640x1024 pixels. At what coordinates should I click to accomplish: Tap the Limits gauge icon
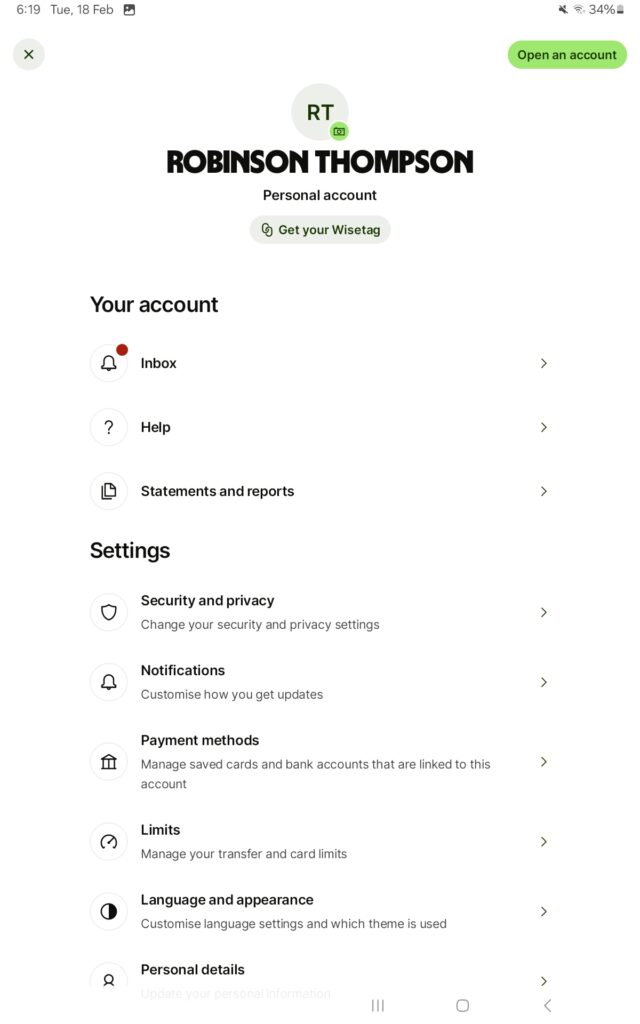109,842
